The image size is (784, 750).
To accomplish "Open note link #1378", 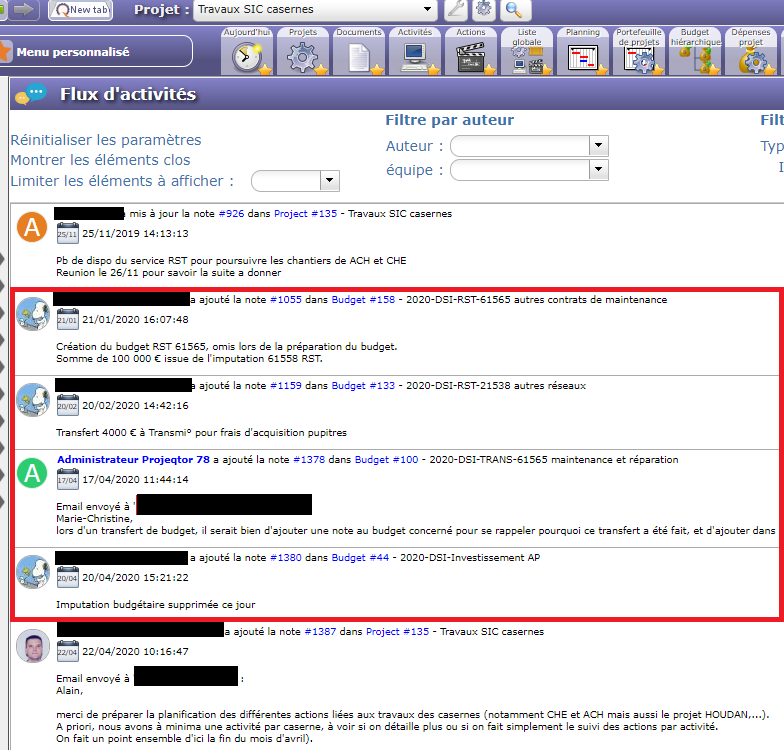I will click(309, 460).
